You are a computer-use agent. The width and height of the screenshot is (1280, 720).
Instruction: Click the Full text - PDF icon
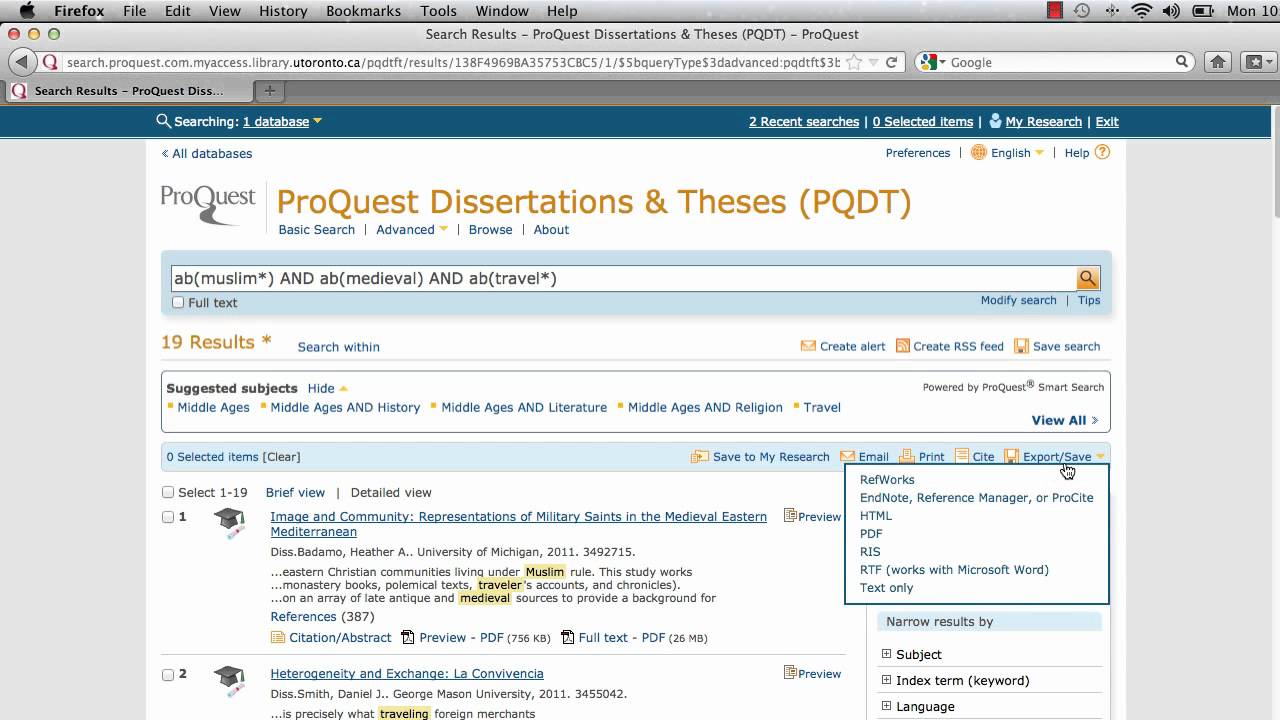point(567,637)
